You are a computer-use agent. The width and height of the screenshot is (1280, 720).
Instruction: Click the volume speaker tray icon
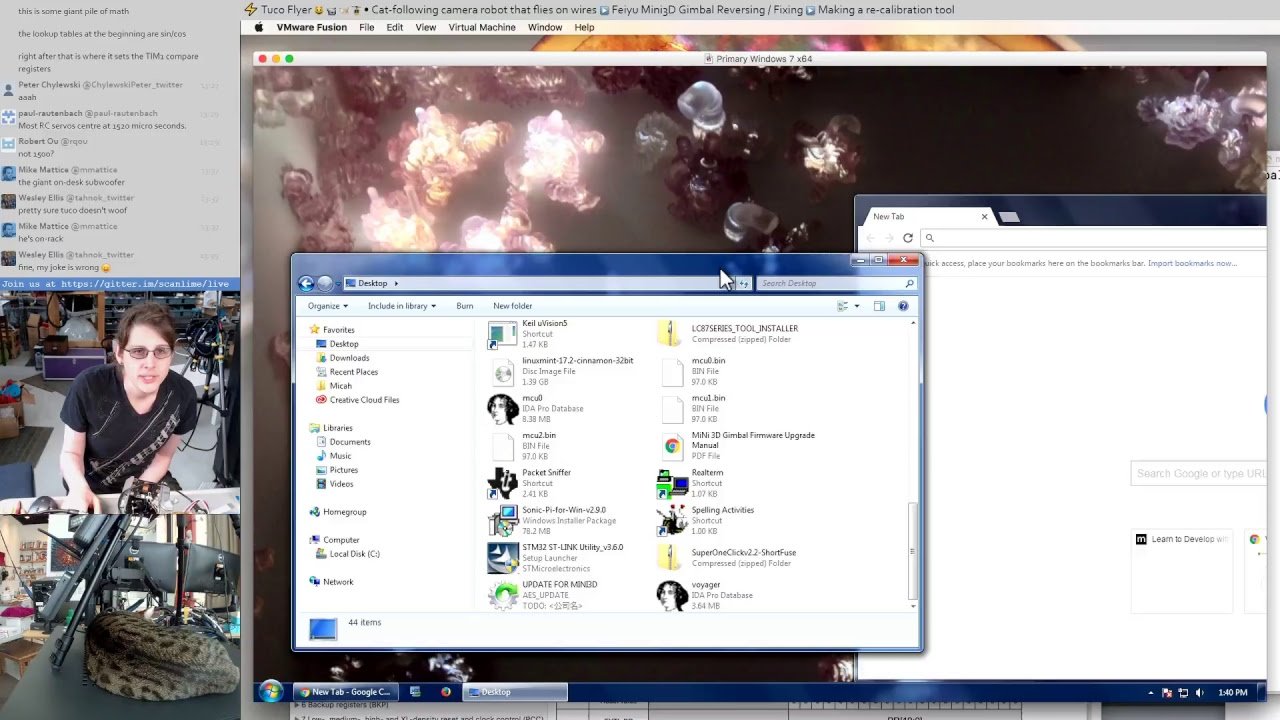pyautogui.click(x=1199, y=693)
